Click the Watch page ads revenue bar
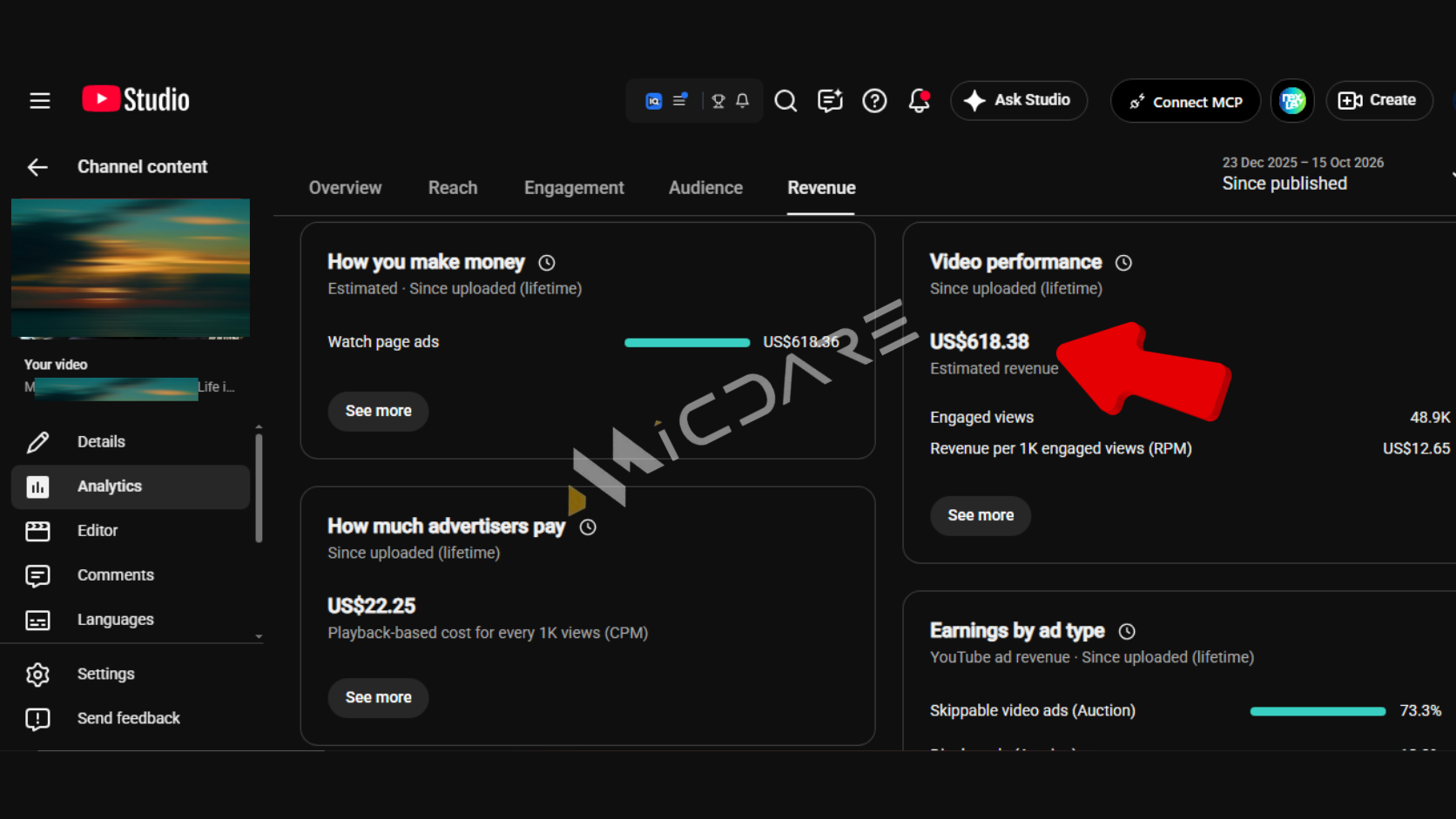 click(x=687, y=343)
